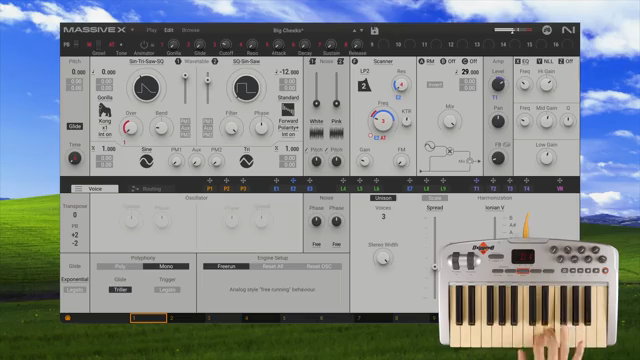640x360 pixels.
Task: Toggle Aux button on oscillator 2
Action: 207,128
